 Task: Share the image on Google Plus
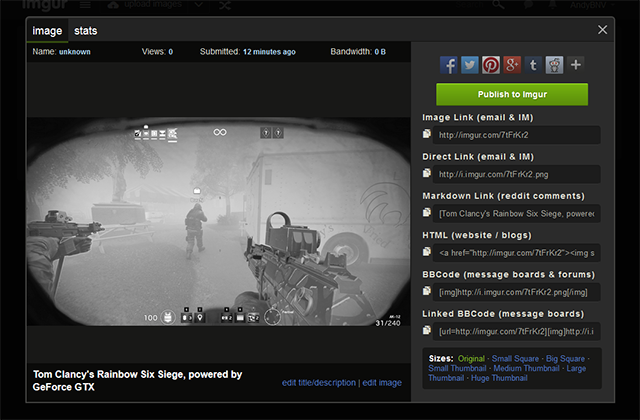click(x=512, y=65)
